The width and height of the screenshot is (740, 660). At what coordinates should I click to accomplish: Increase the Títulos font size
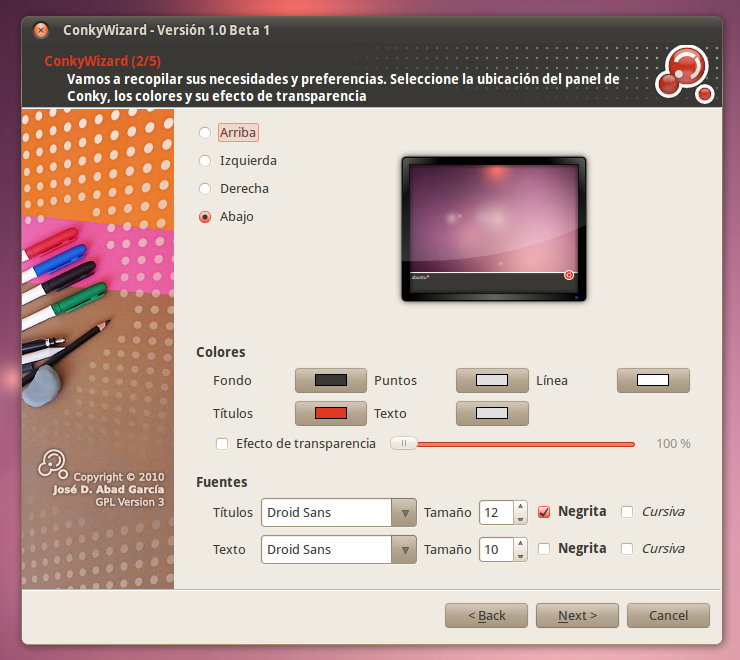[x=521, y=506]
